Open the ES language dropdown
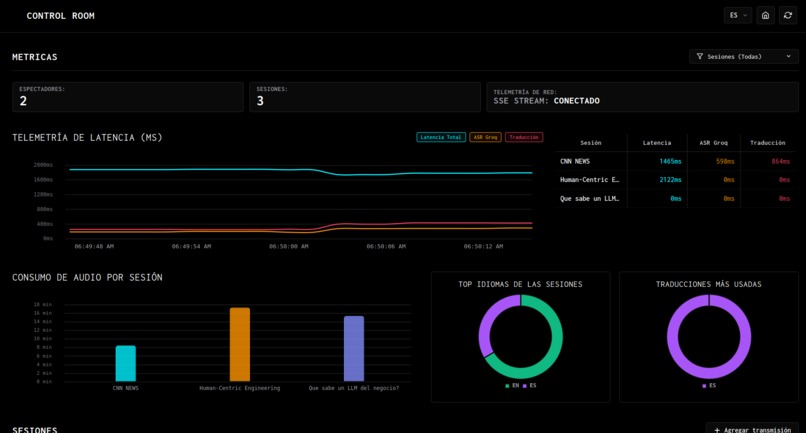 tap(738, 15)
